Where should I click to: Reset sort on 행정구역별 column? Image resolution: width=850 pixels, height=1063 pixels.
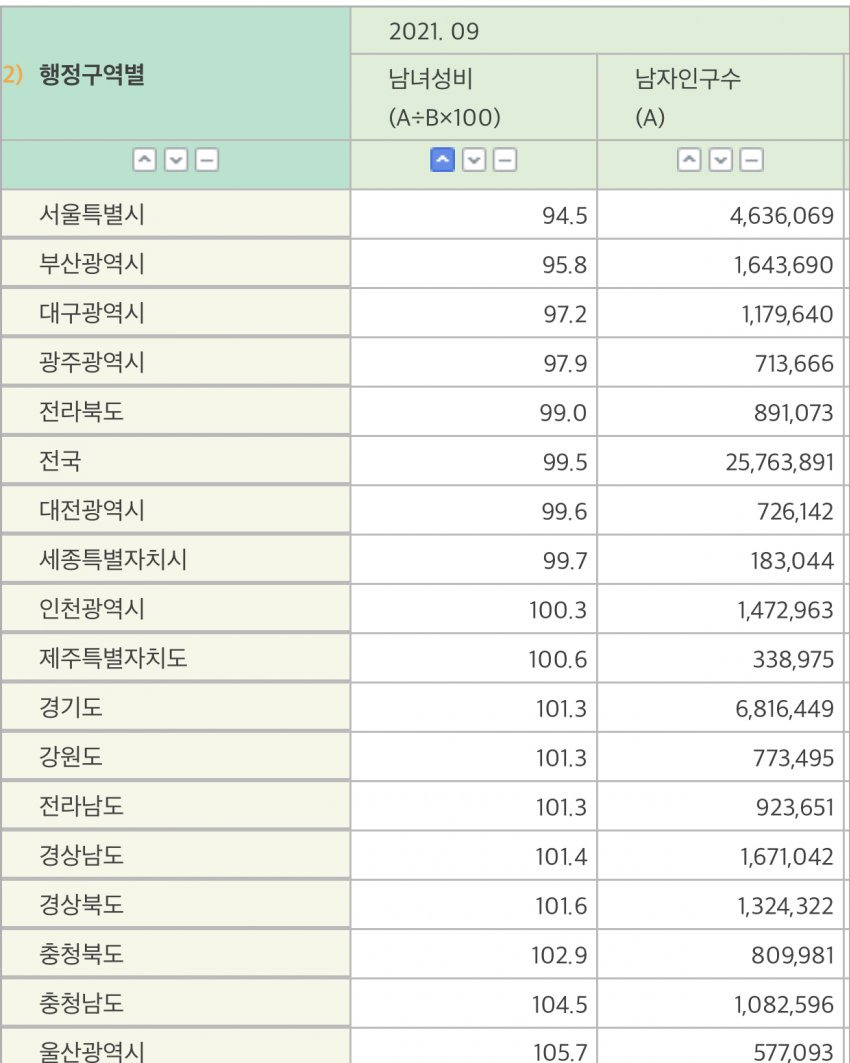(207, 161)
